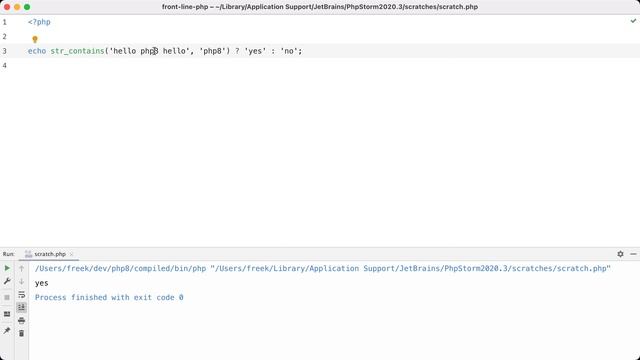Click 'Process finished with exit code 0'
Viewport: 640px width, 360px height.
pyautogui.click(x=109, y=297)
